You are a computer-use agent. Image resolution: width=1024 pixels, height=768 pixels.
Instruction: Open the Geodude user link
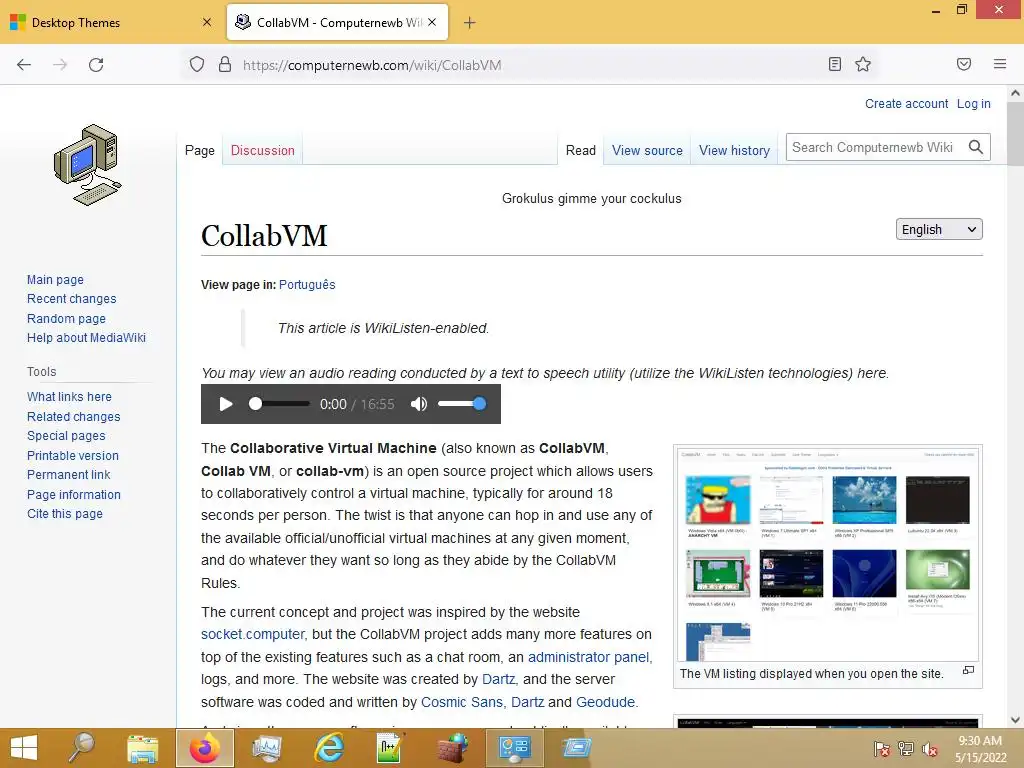pyautogui.click(x=605, y=702)
